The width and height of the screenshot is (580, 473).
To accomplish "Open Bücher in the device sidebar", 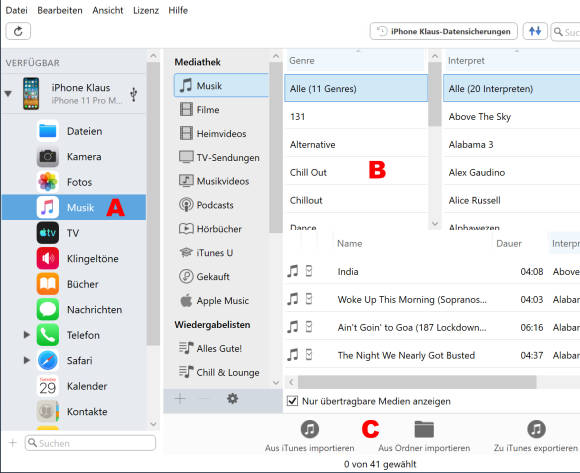I will (74, 284).
